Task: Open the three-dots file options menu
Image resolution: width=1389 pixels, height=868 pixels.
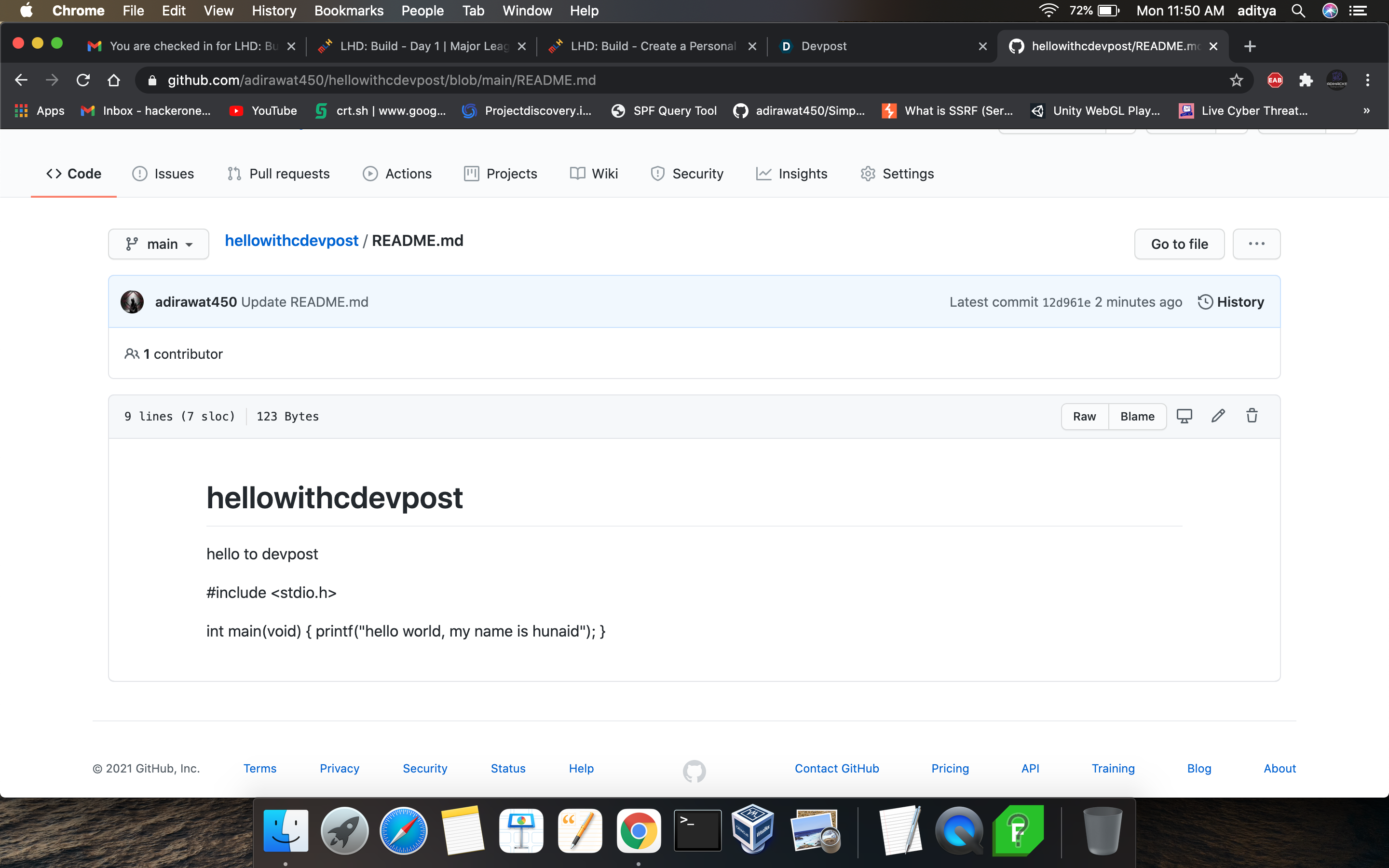Action: point(1256,244)
